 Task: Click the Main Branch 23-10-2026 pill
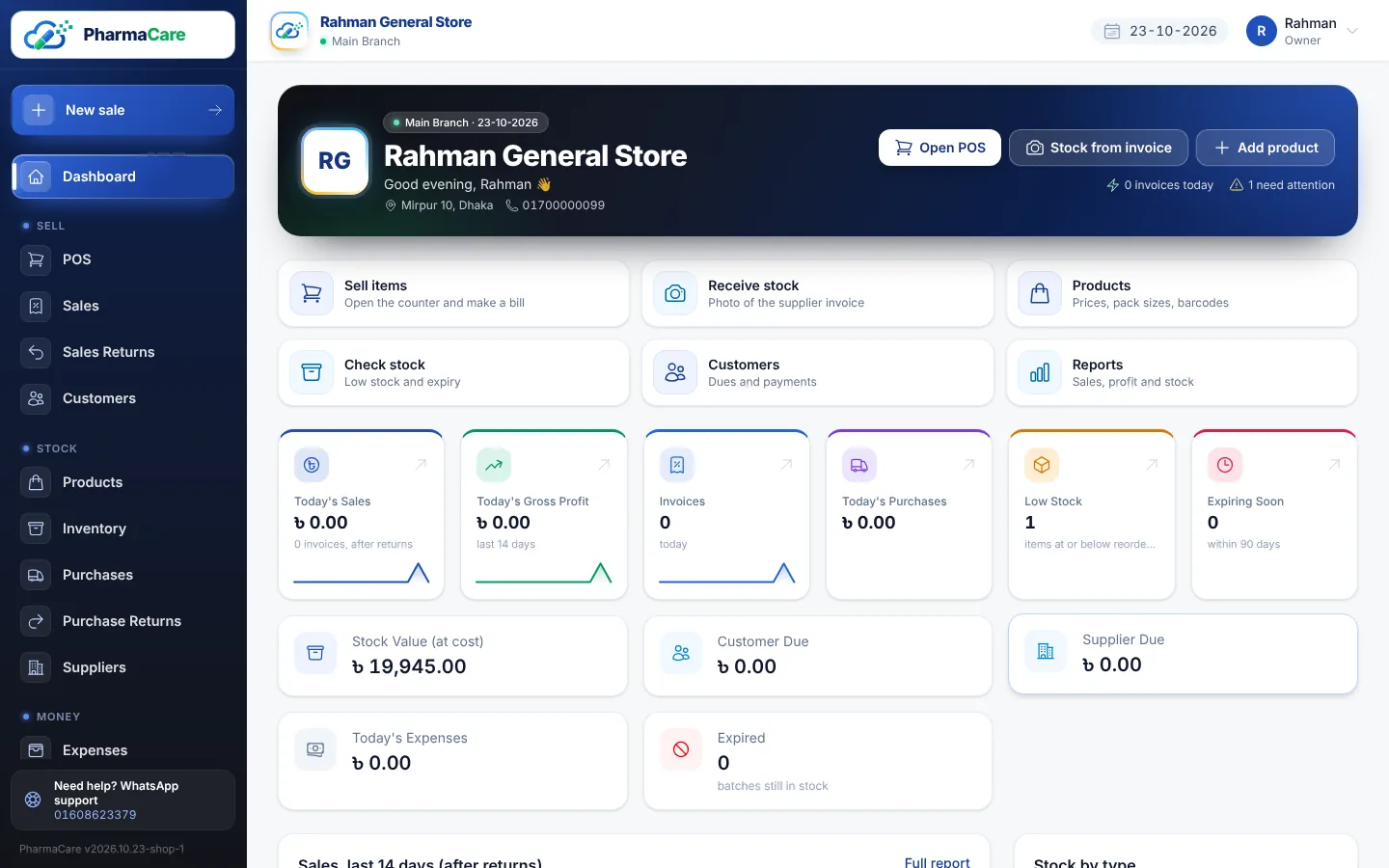466,122
